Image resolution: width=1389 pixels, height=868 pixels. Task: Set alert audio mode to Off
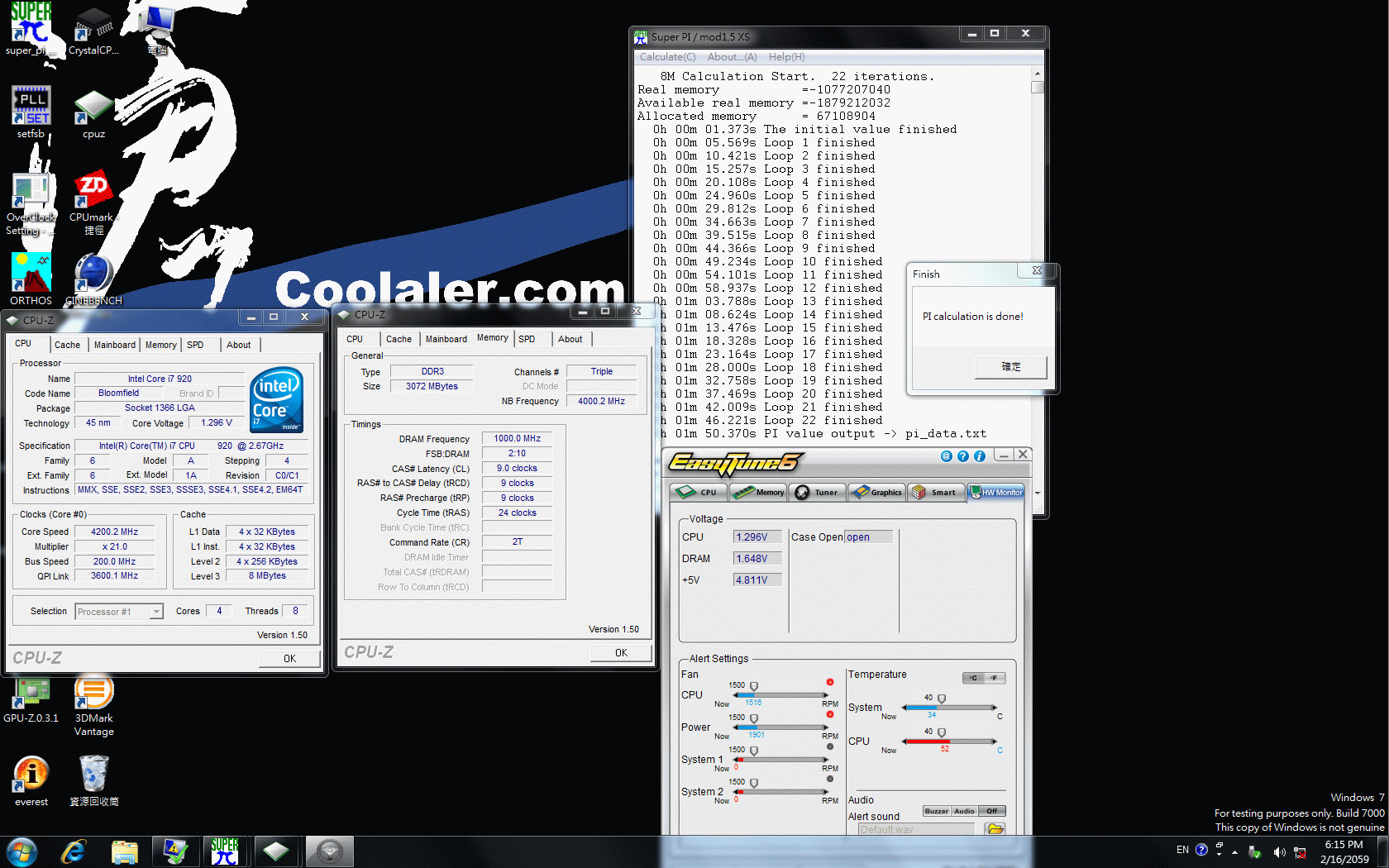pyautogui.click(x=991, y=811)
